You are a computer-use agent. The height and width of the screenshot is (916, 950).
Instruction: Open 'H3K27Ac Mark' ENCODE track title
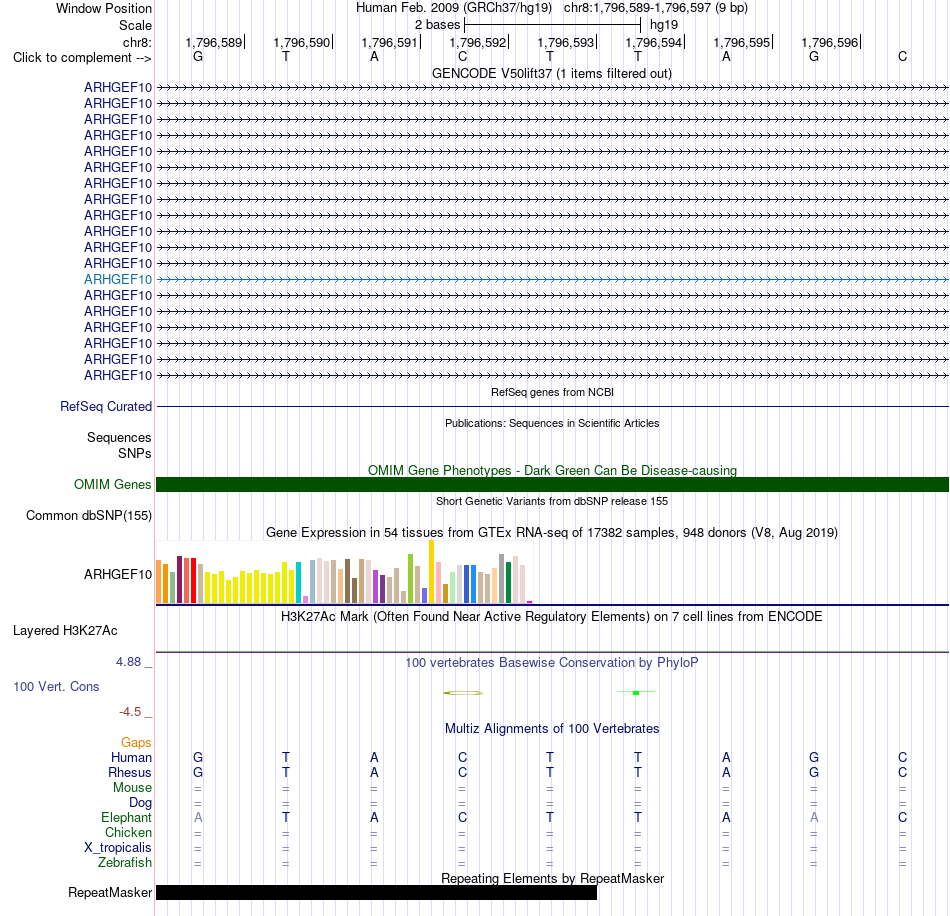point(552,617)
